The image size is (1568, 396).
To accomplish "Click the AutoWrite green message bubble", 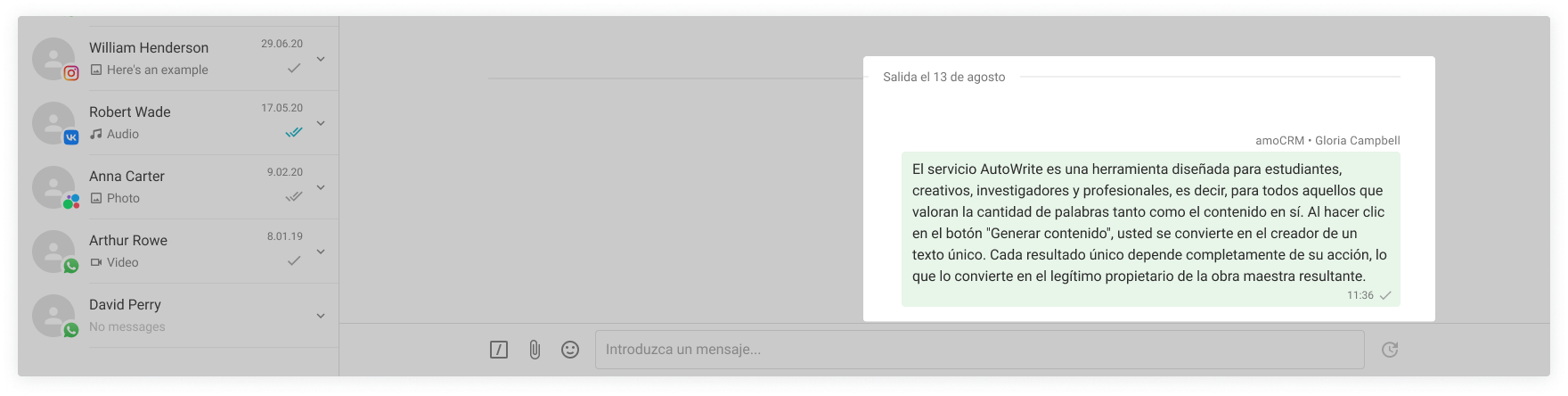I will tap(1149, 223).
